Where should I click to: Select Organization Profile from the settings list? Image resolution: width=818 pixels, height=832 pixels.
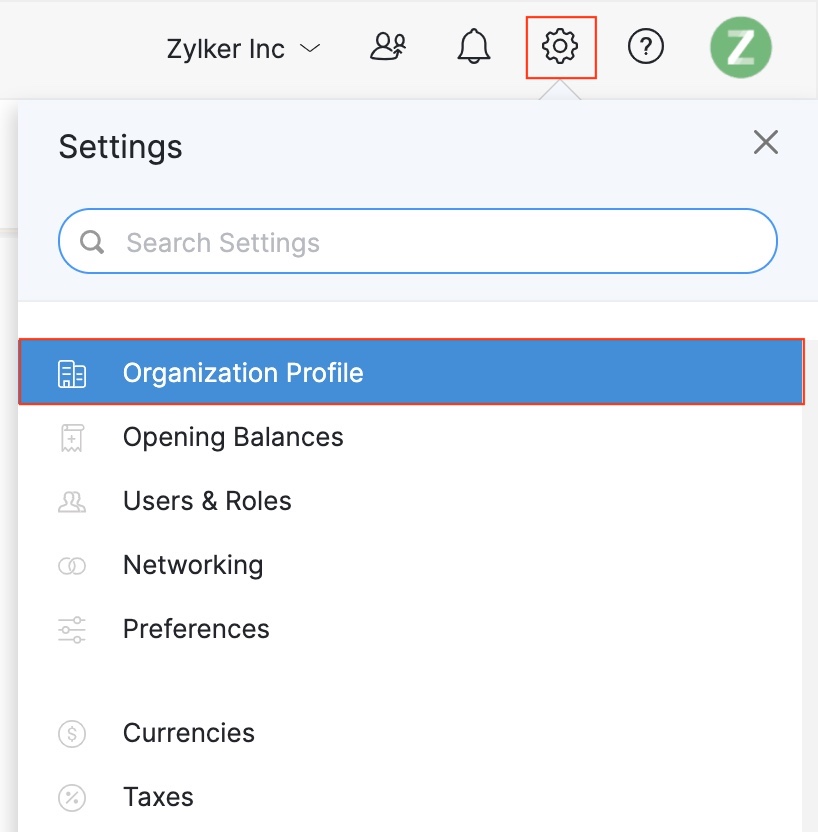tap(242, 371)
